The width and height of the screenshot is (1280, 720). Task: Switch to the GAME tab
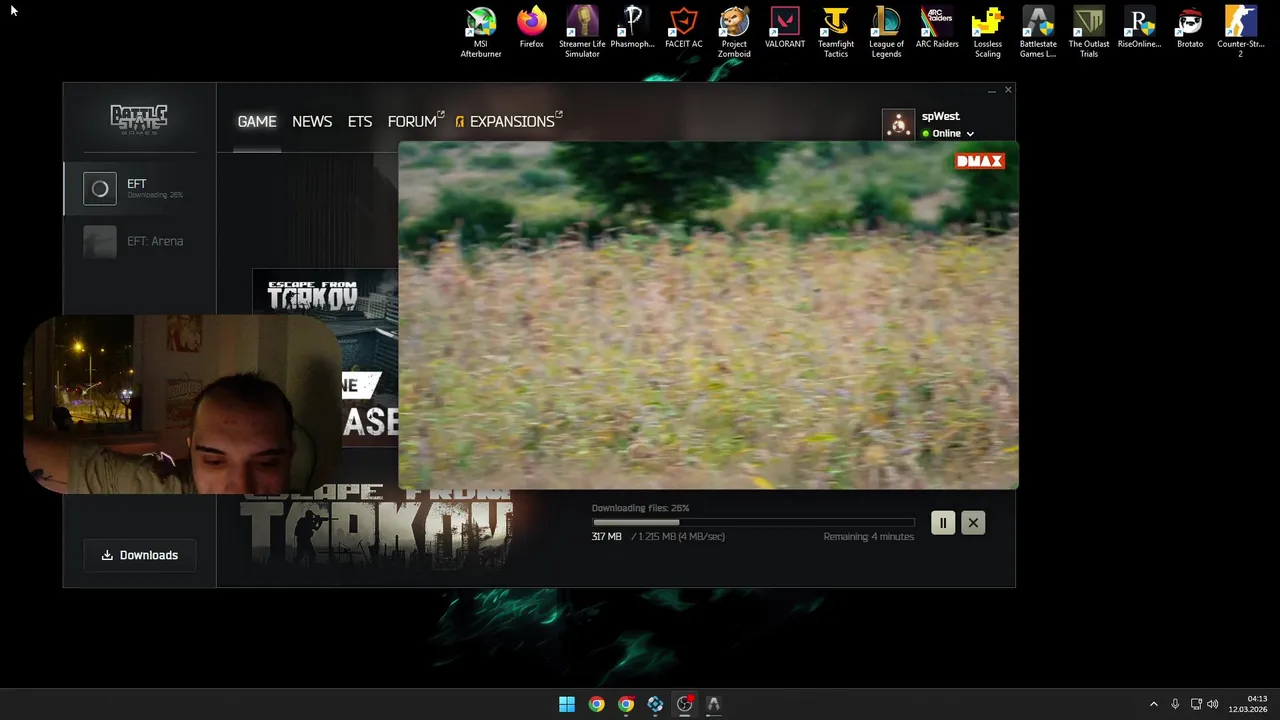click(257, 121)
